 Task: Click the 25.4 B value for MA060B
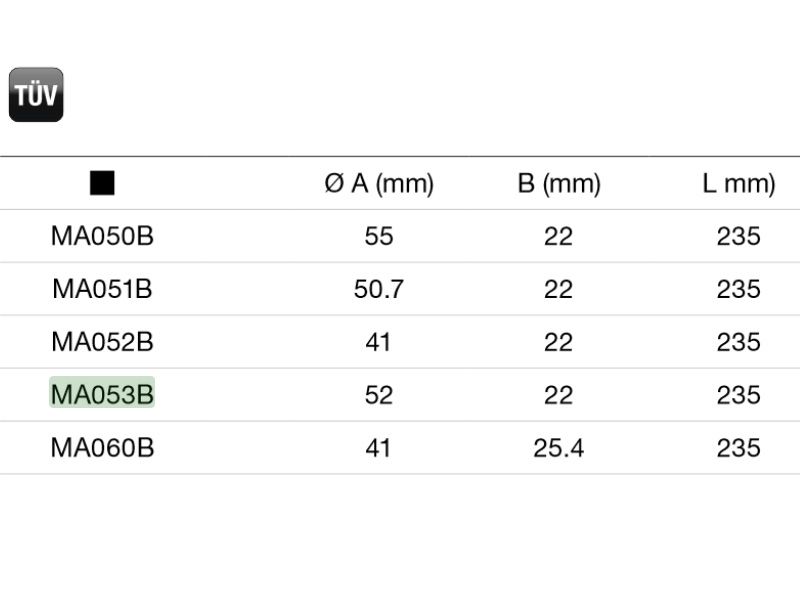559,448
